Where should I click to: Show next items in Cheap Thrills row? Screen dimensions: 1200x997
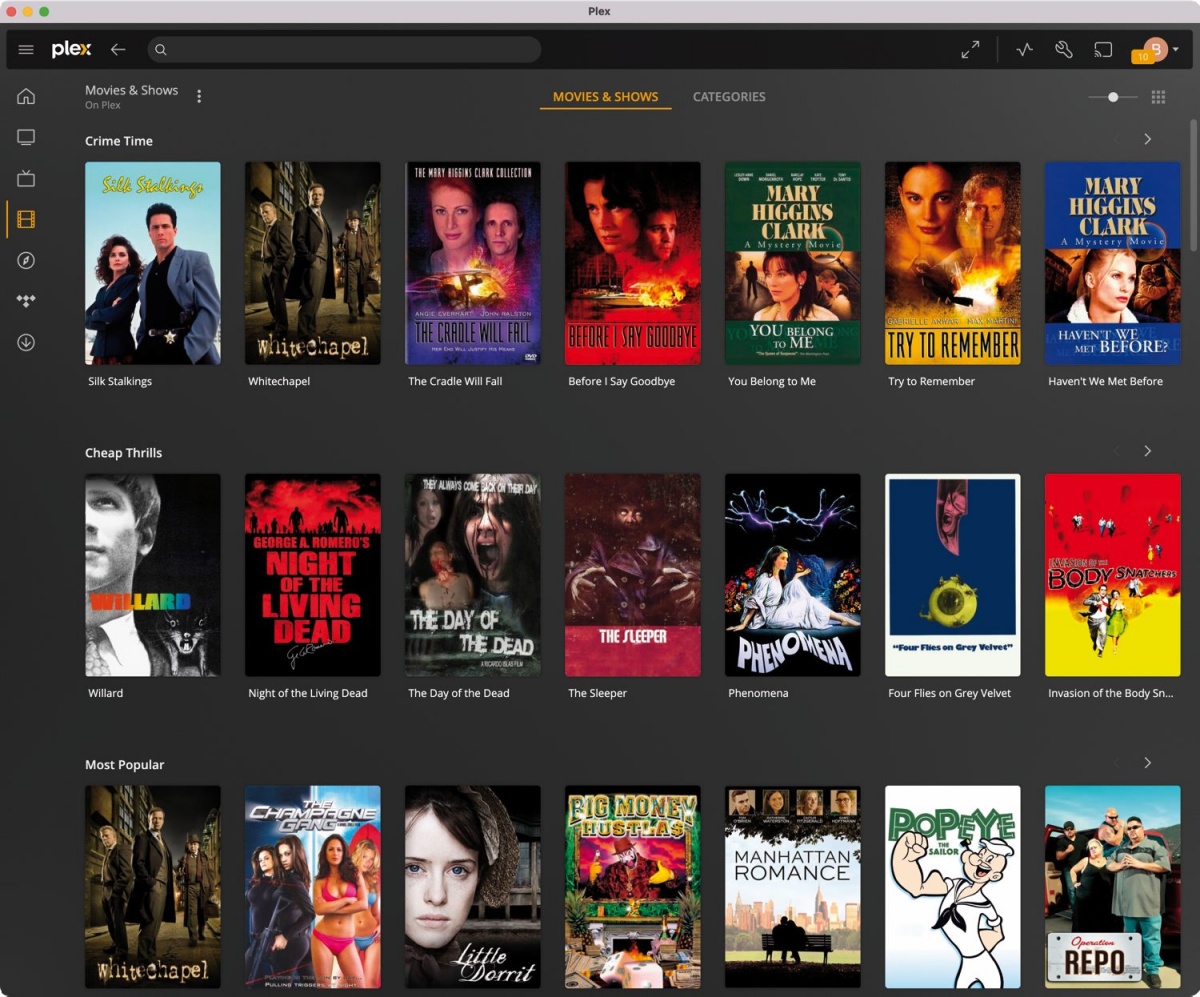[1148, 451]
